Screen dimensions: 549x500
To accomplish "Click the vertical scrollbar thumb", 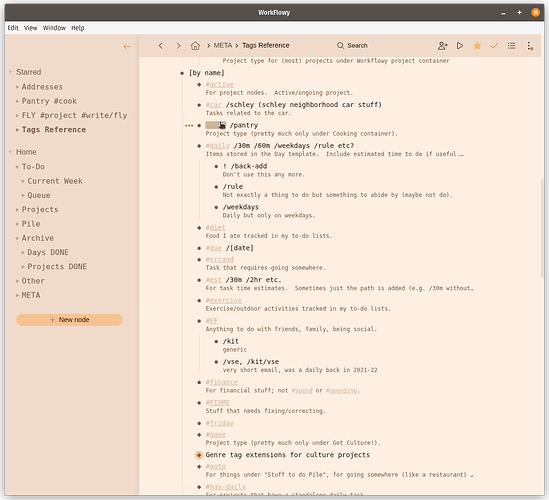I will (x=542, y=228).
